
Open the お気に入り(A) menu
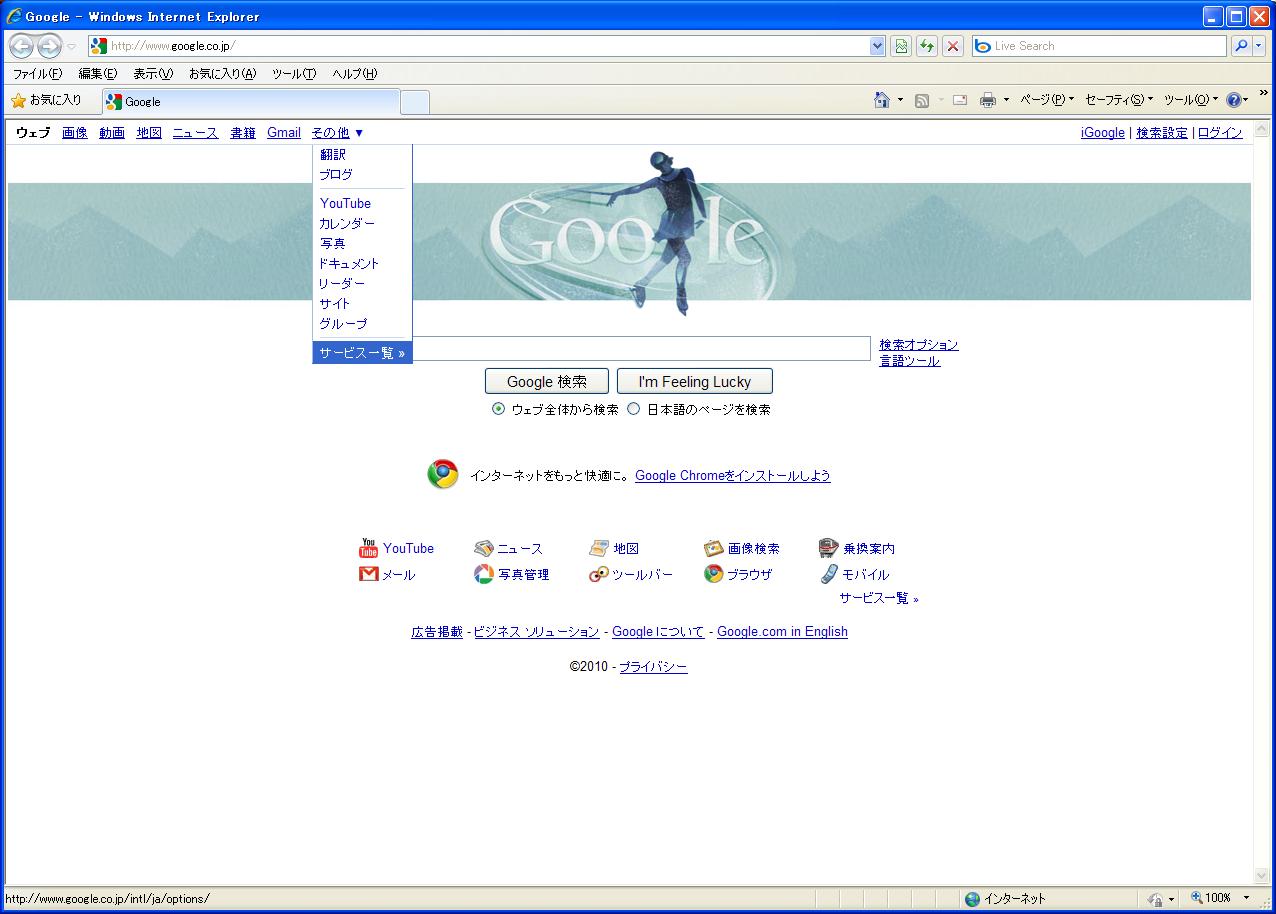click(222, 74)
